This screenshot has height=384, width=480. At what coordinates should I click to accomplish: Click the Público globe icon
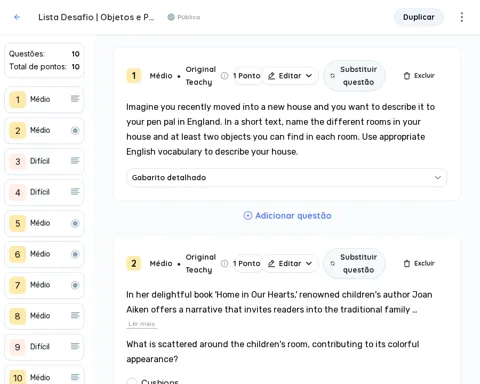pyautogui.click(x=171, y=17)
